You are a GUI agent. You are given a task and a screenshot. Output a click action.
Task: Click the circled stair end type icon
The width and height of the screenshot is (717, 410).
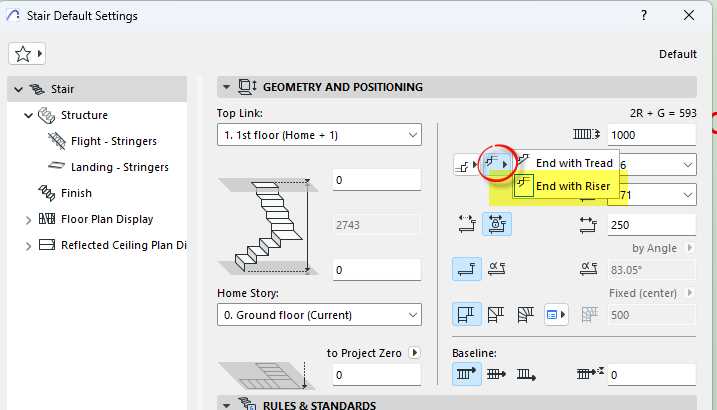(497, 163)
